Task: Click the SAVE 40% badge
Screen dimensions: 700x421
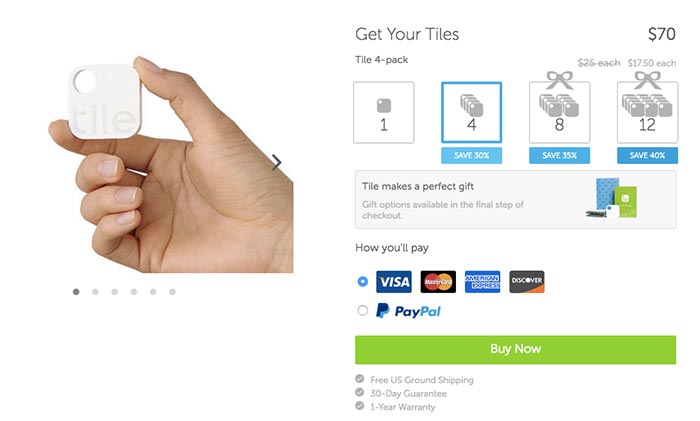Action: coord(647,155)
